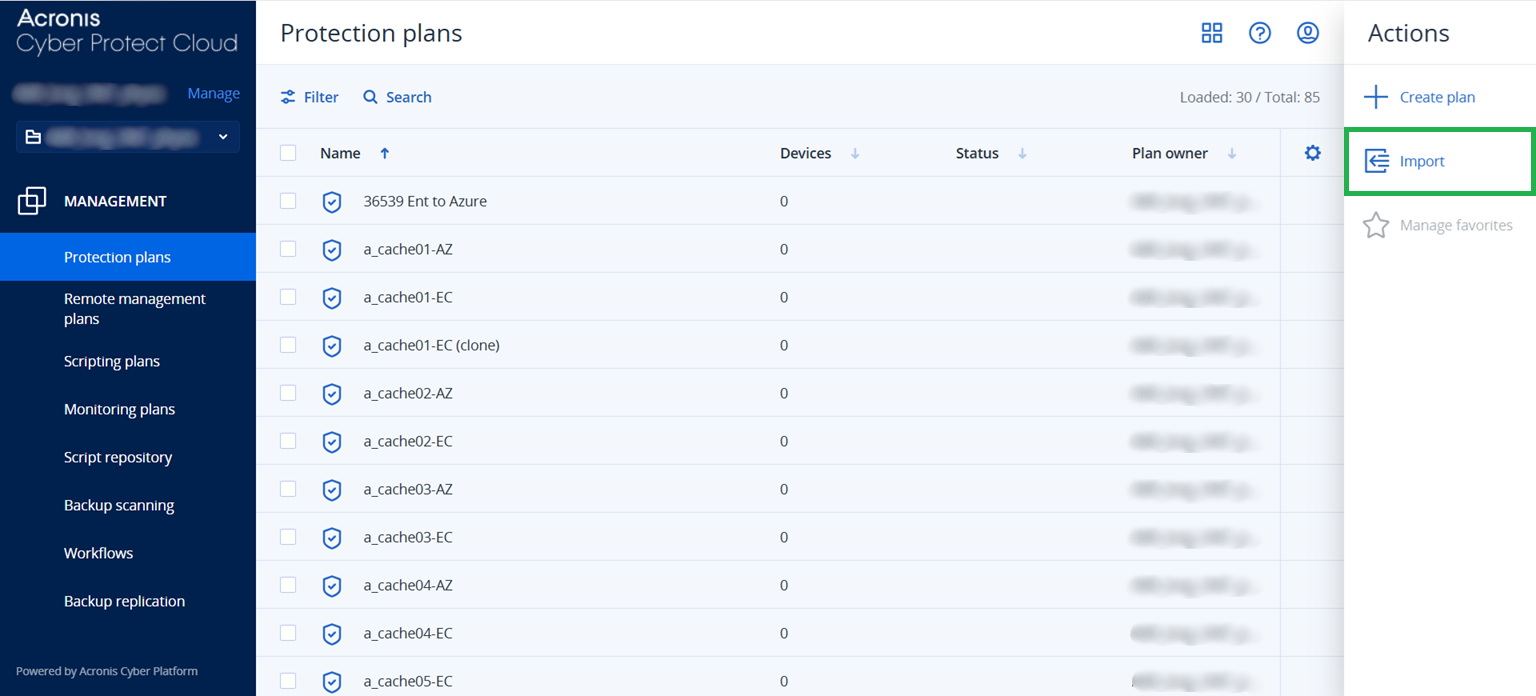Click the Import action text
The height and width of the screenshot is (696, 1536).
pyautogui.click(x=1422, y=161)
